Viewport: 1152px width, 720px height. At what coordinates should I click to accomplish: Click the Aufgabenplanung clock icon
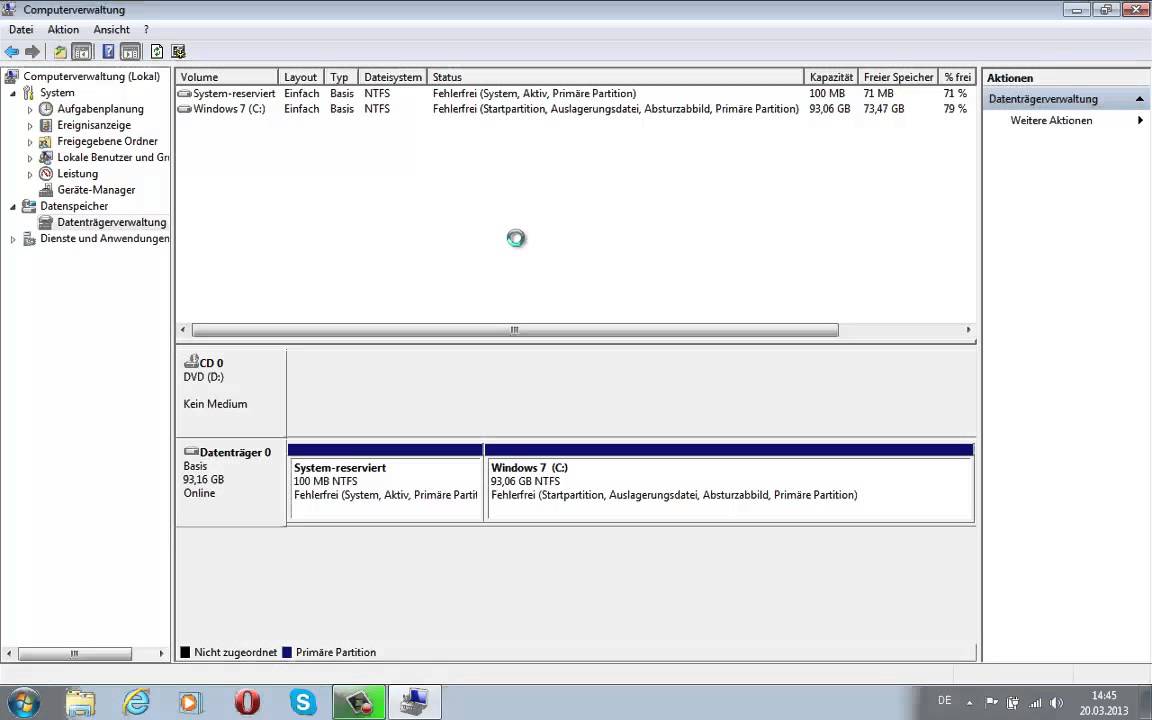46,109
